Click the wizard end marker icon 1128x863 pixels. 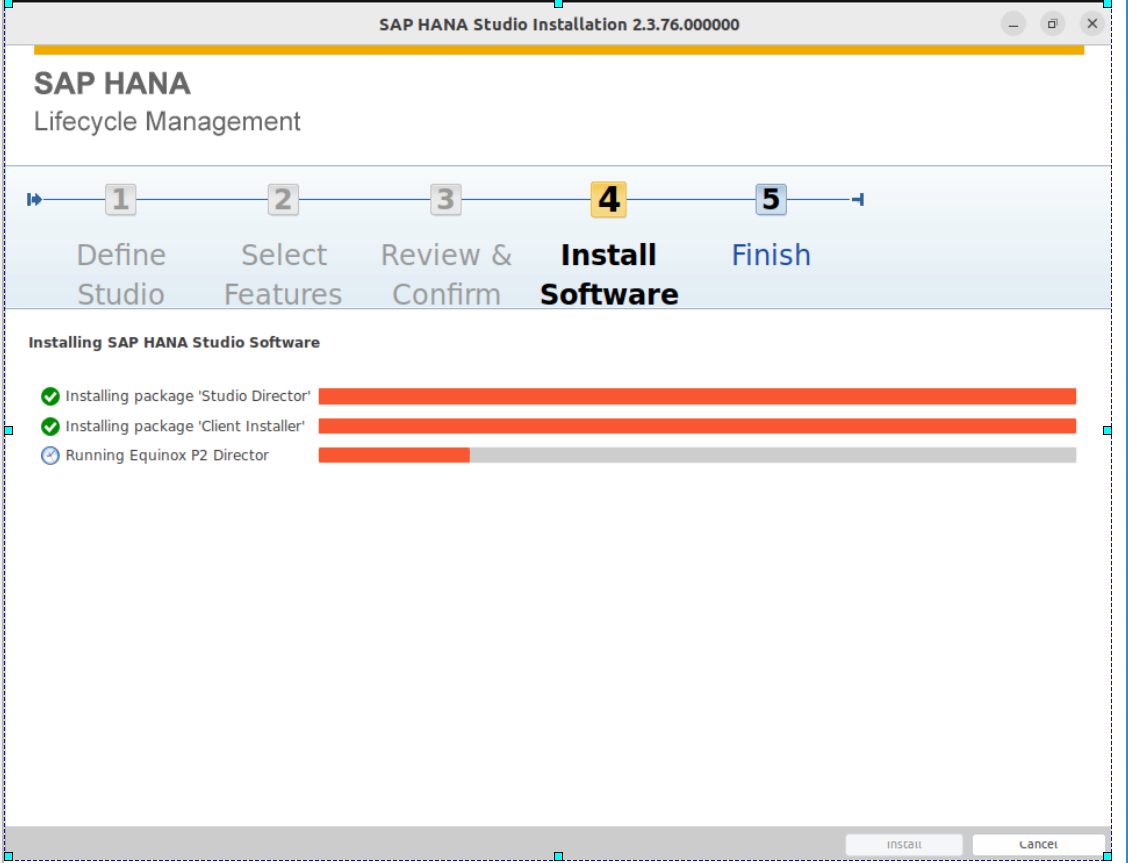click(x=858, y=199)
